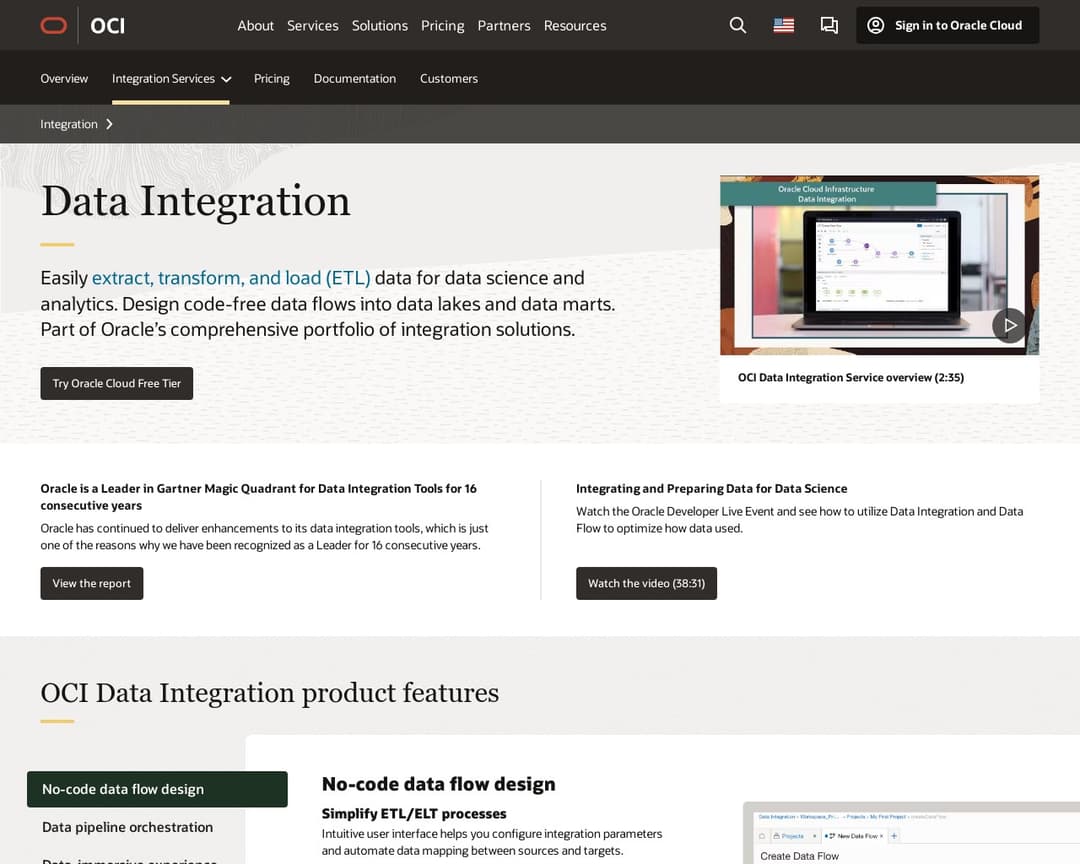Switch to the Customers tab
The width and height of the screenshot is (1080, 864).
pyautogui.click(x=448, y=77)
